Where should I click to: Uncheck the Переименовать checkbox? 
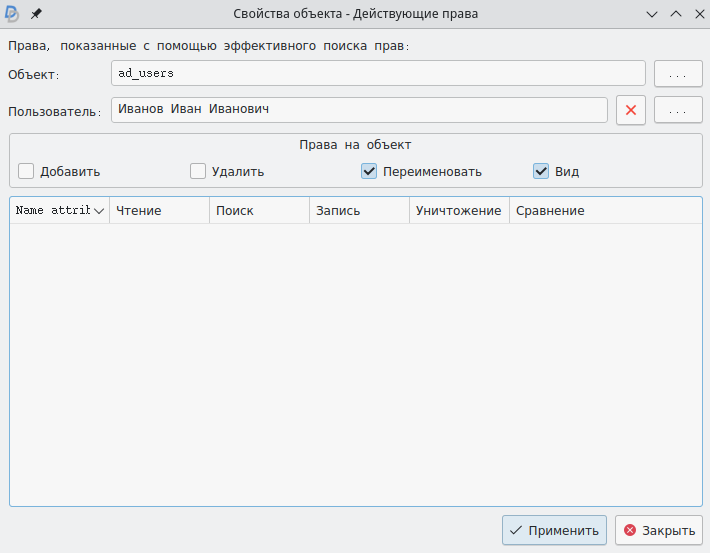[x=369, y=171]
